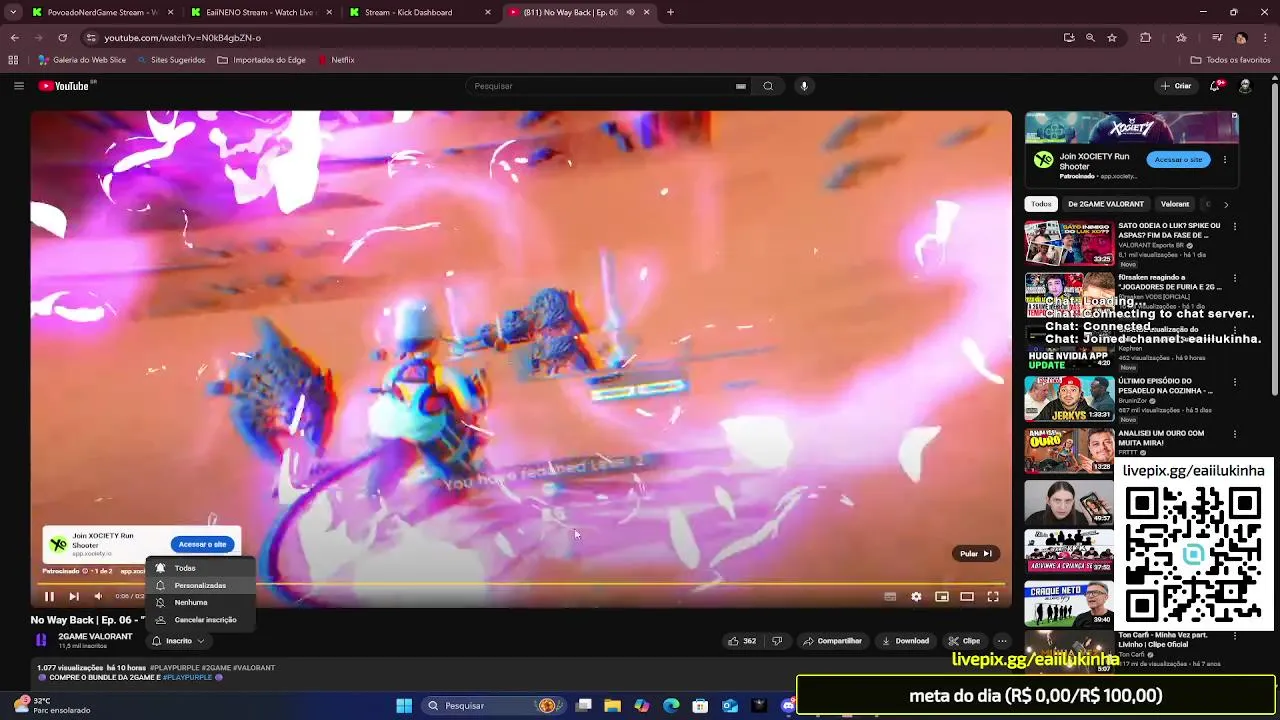Screen dimensions: 1280x720
Task: Open ANALISEI UM OURO video thumbnail
Action: 1069,451
